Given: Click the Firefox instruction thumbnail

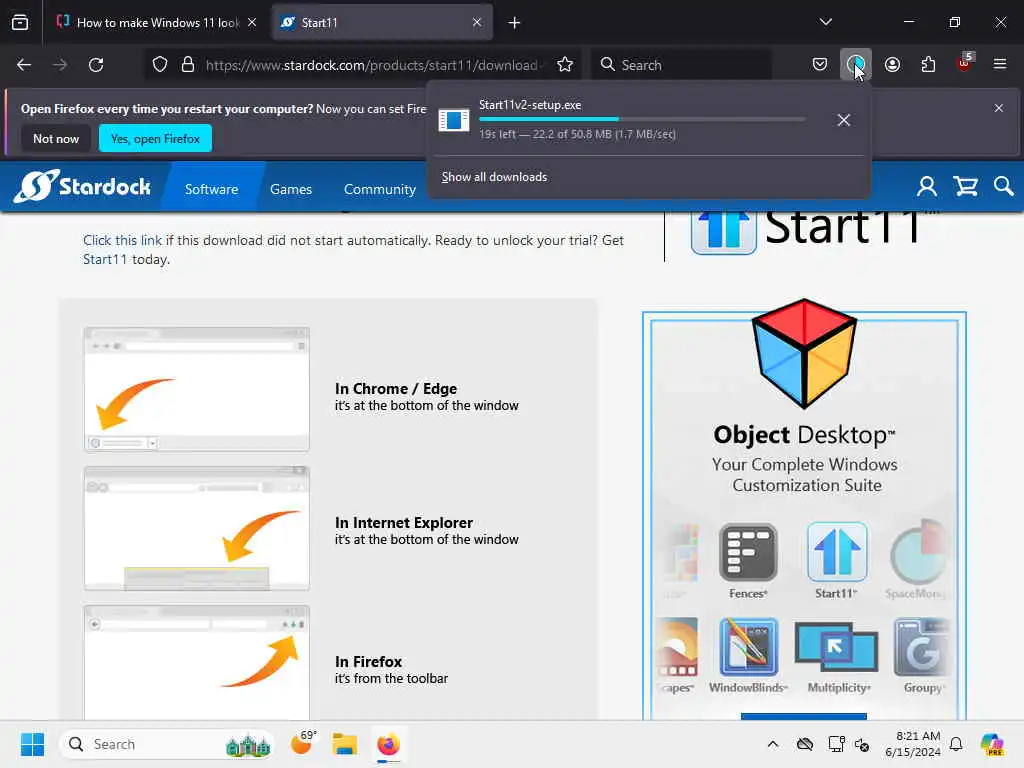Looking at the screenshot, I should click(197, 662).
